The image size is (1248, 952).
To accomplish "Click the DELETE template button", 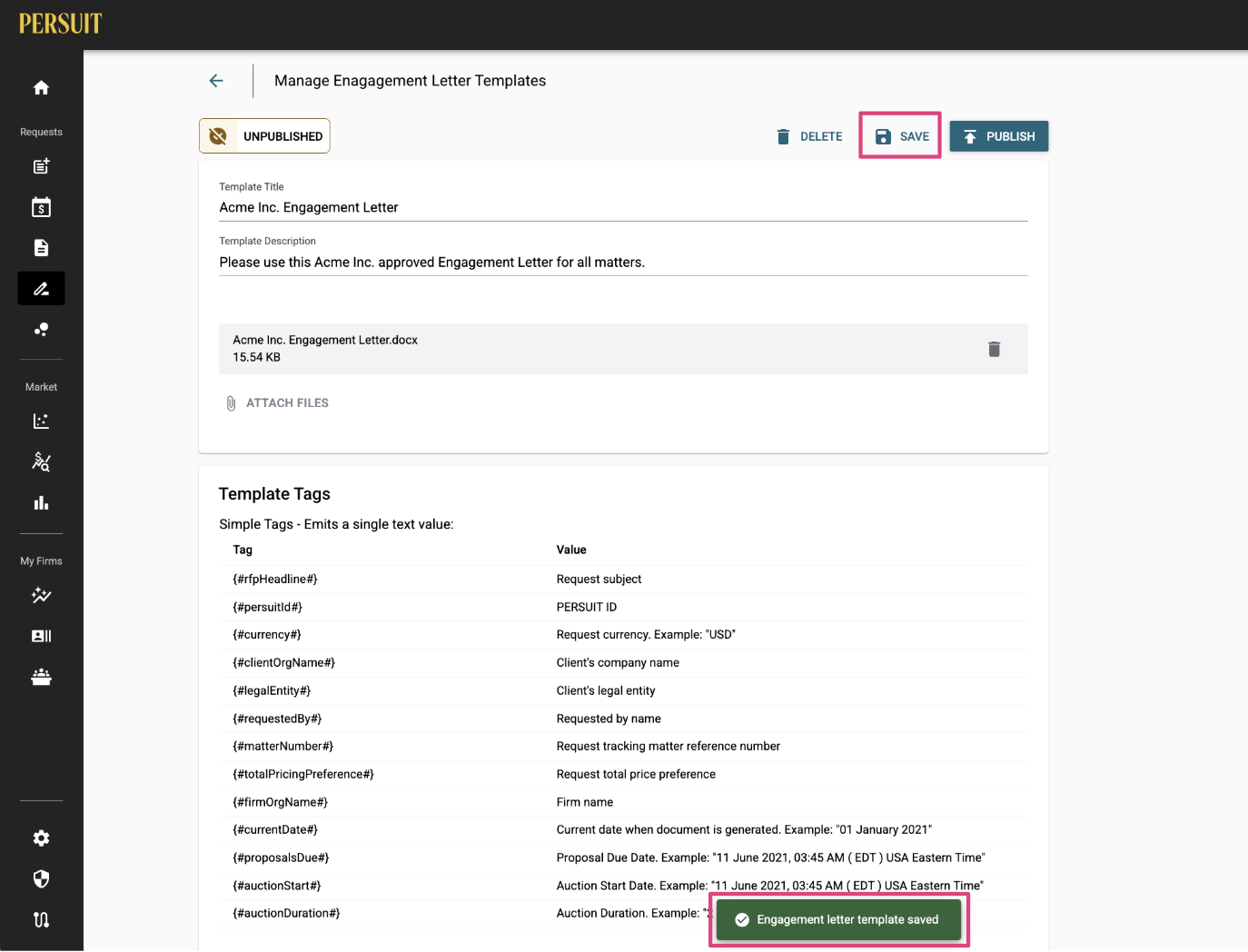I will [x=809, y=136].
